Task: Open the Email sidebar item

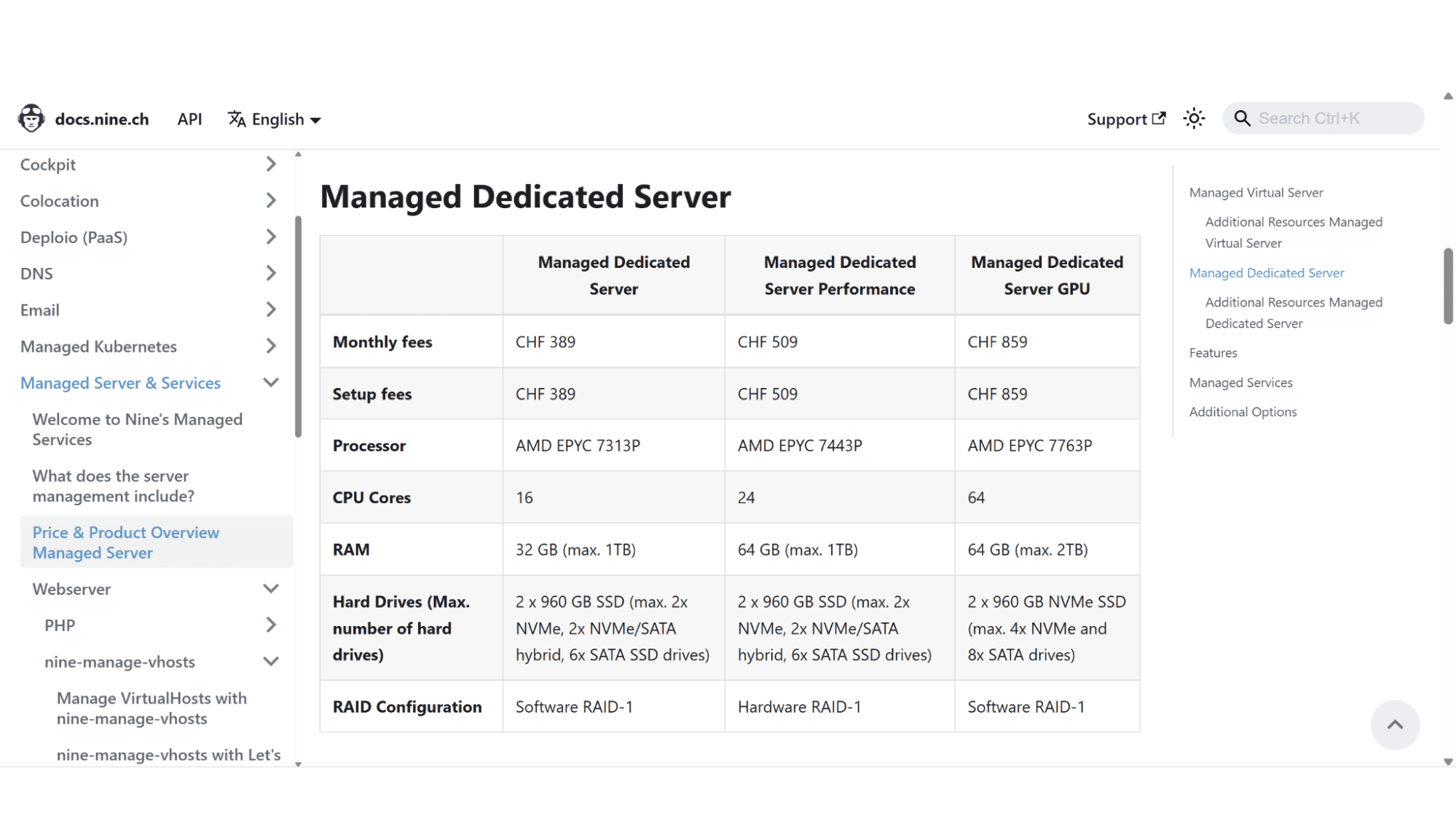Action: [40, 310]
